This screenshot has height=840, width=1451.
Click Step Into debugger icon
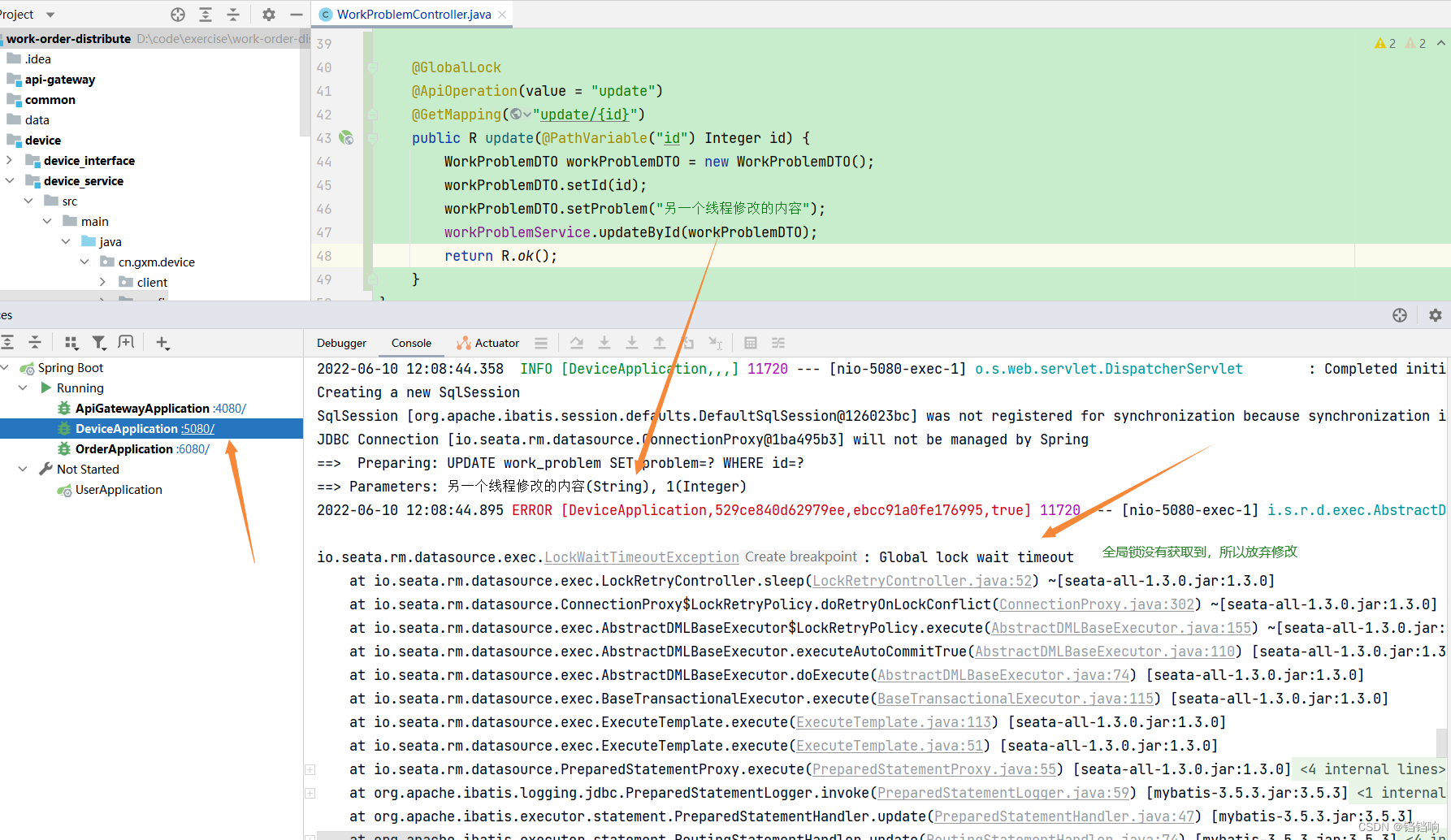click(x=604, y=343)
